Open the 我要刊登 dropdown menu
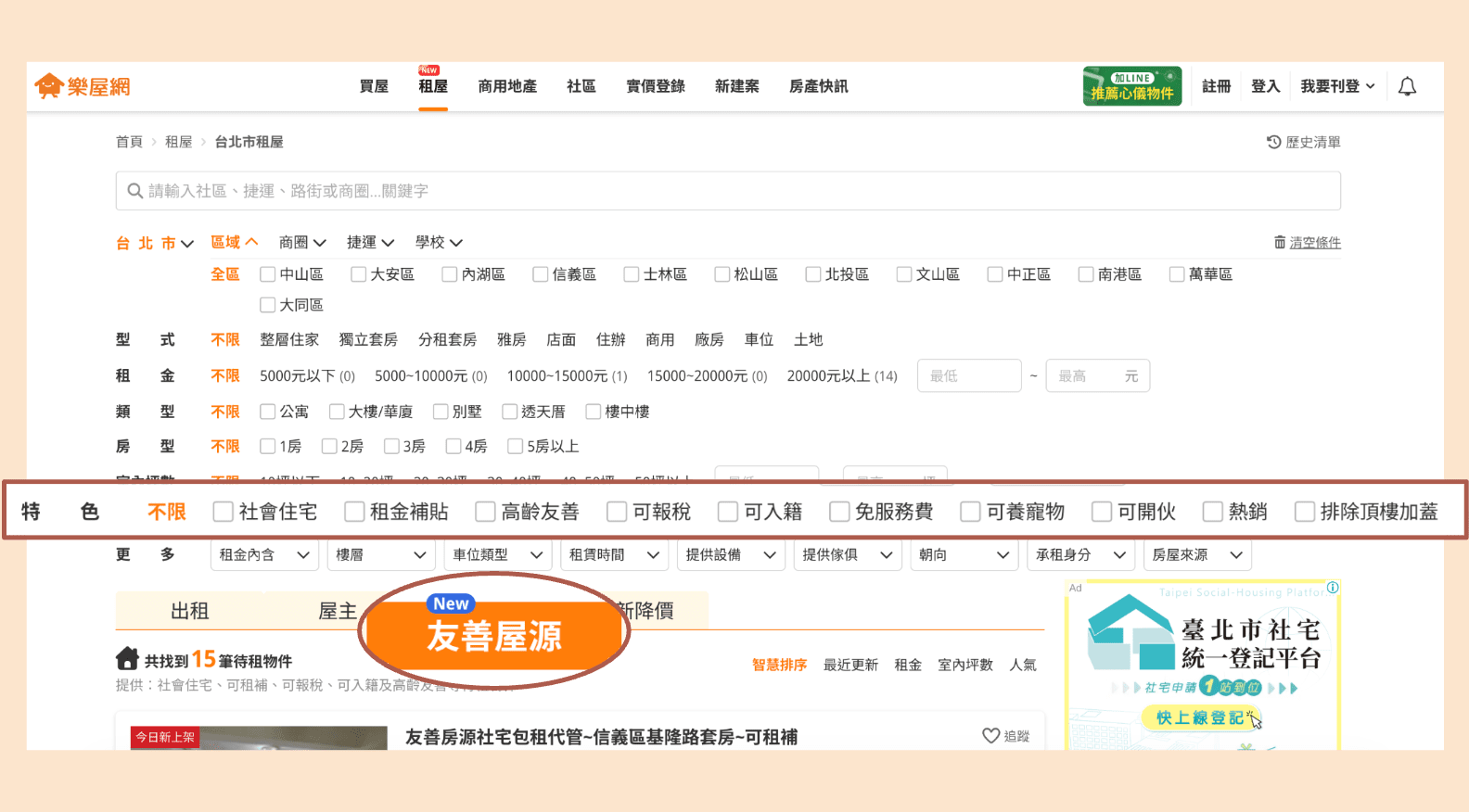 pyautogui.click(x=1337, y=86)
